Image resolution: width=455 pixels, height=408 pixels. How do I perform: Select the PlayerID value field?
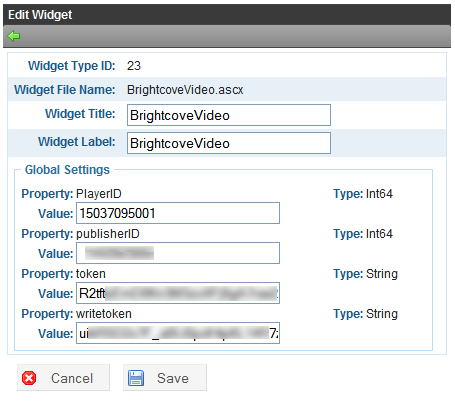(x=178, y=213)
